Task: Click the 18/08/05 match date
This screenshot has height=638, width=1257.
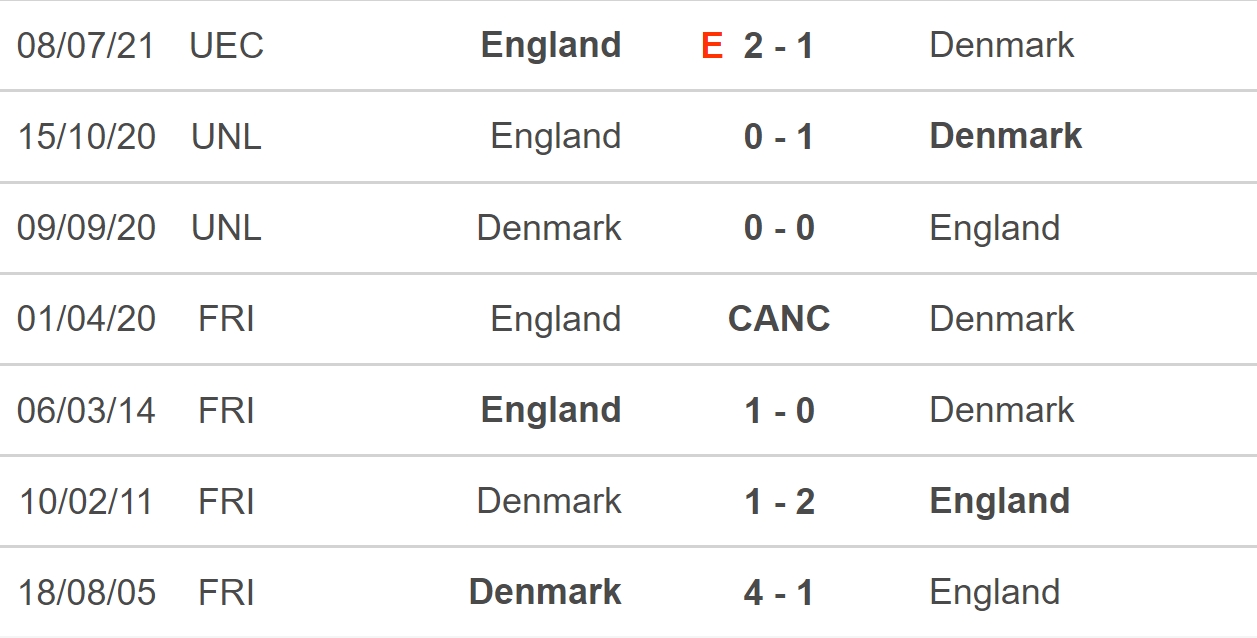Action: (x=87, y=593)
